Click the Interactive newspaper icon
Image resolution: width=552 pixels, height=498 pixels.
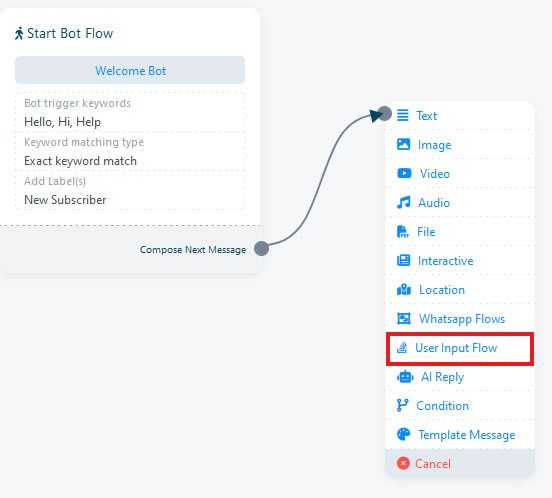point(403,260)
